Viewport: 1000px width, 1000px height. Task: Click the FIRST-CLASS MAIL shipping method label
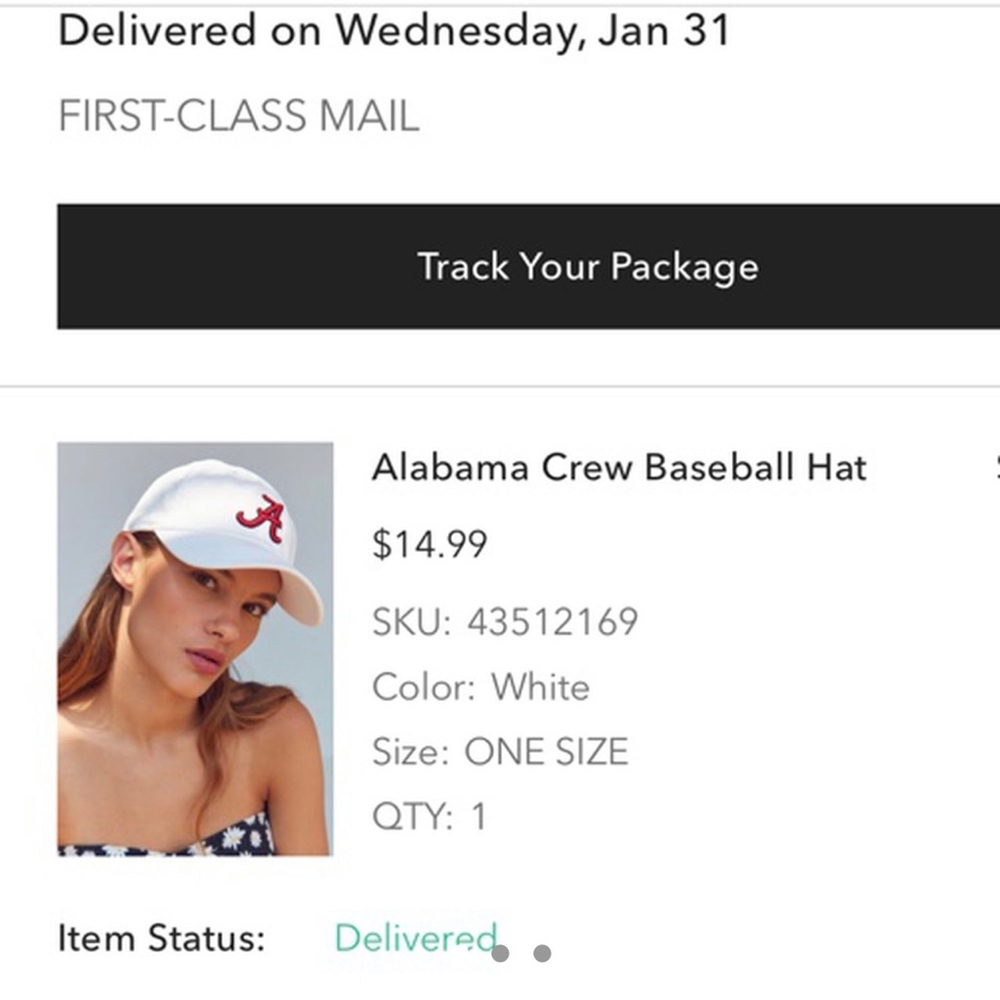[x=238, y=115]
